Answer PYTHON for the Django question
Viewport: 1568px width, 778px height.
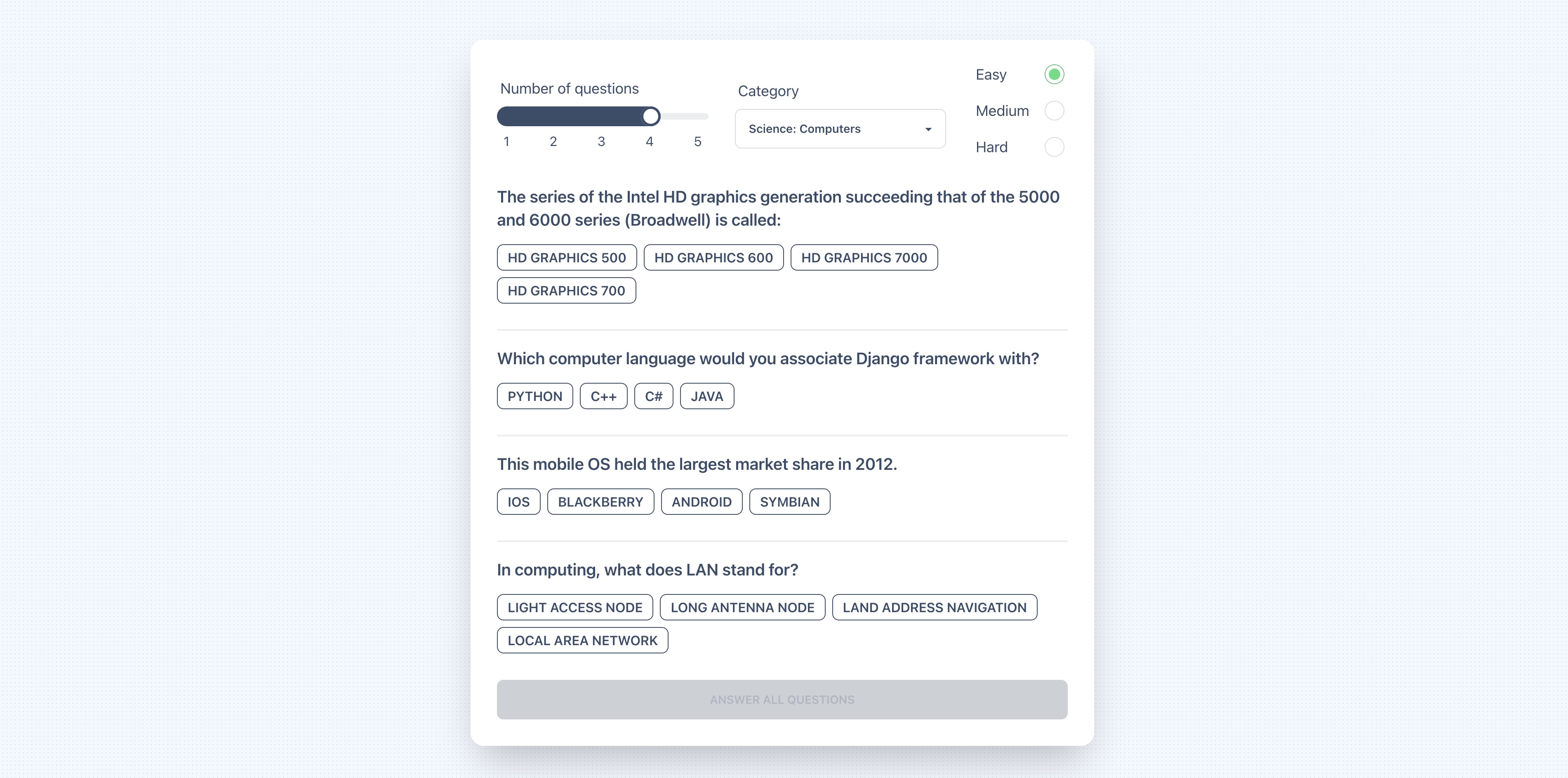535,396
